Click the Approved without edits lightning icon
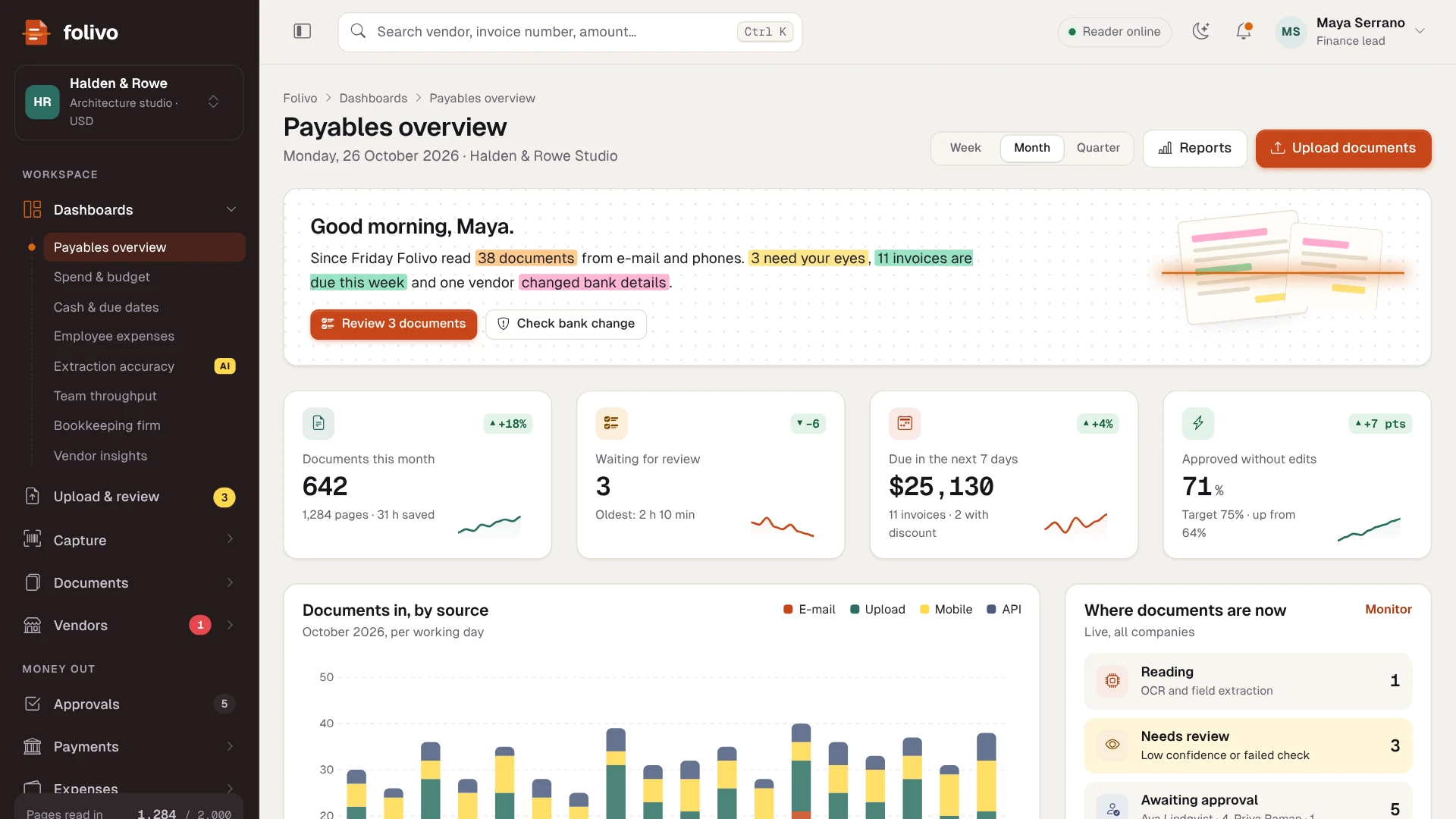Image resolution: width=1456 pixels, height=819 pixels. pyautogui.click(x=1198, y=423)
